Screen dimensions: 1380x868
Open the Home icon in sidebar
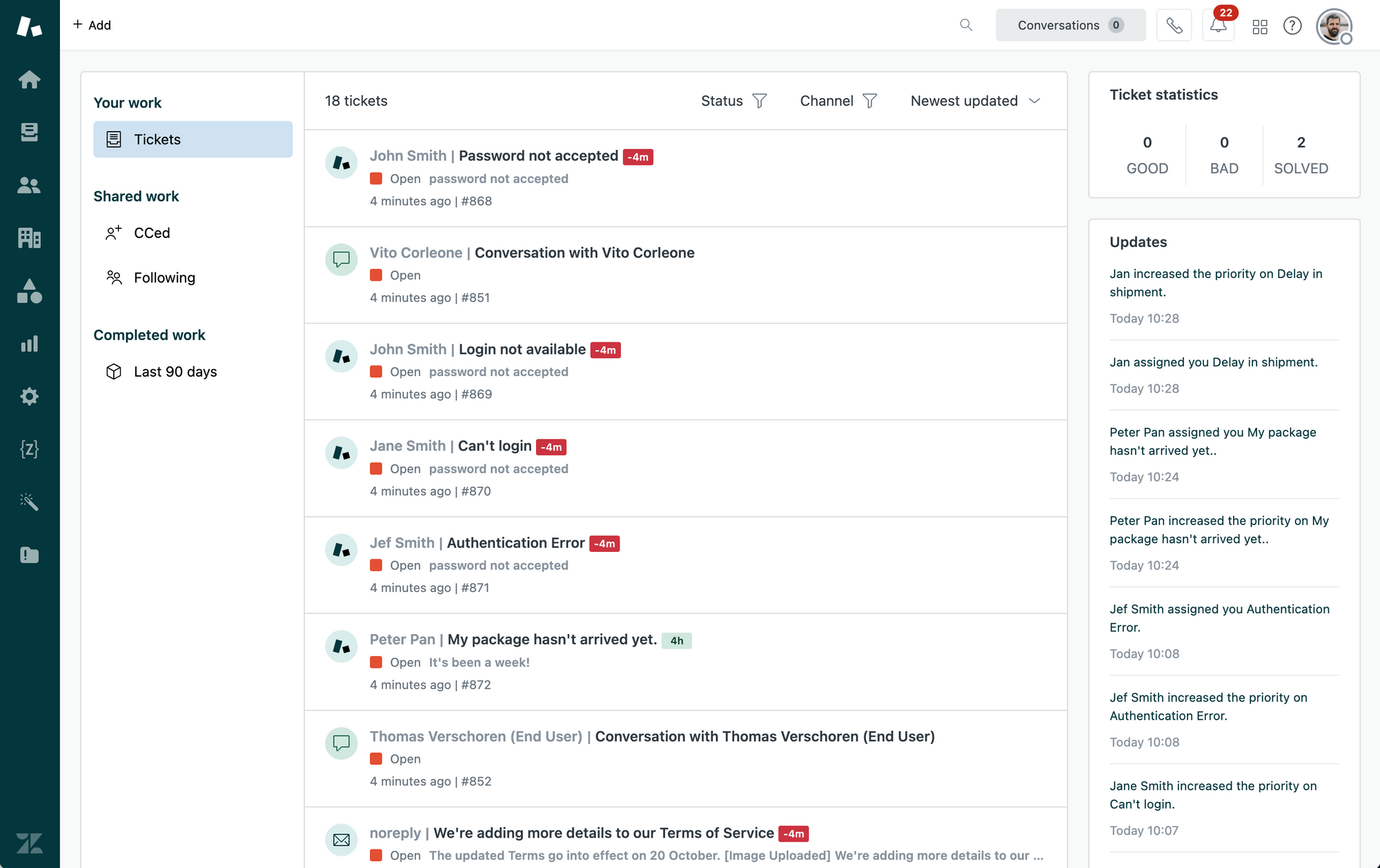pyautogui.click(x=29, y=79)
